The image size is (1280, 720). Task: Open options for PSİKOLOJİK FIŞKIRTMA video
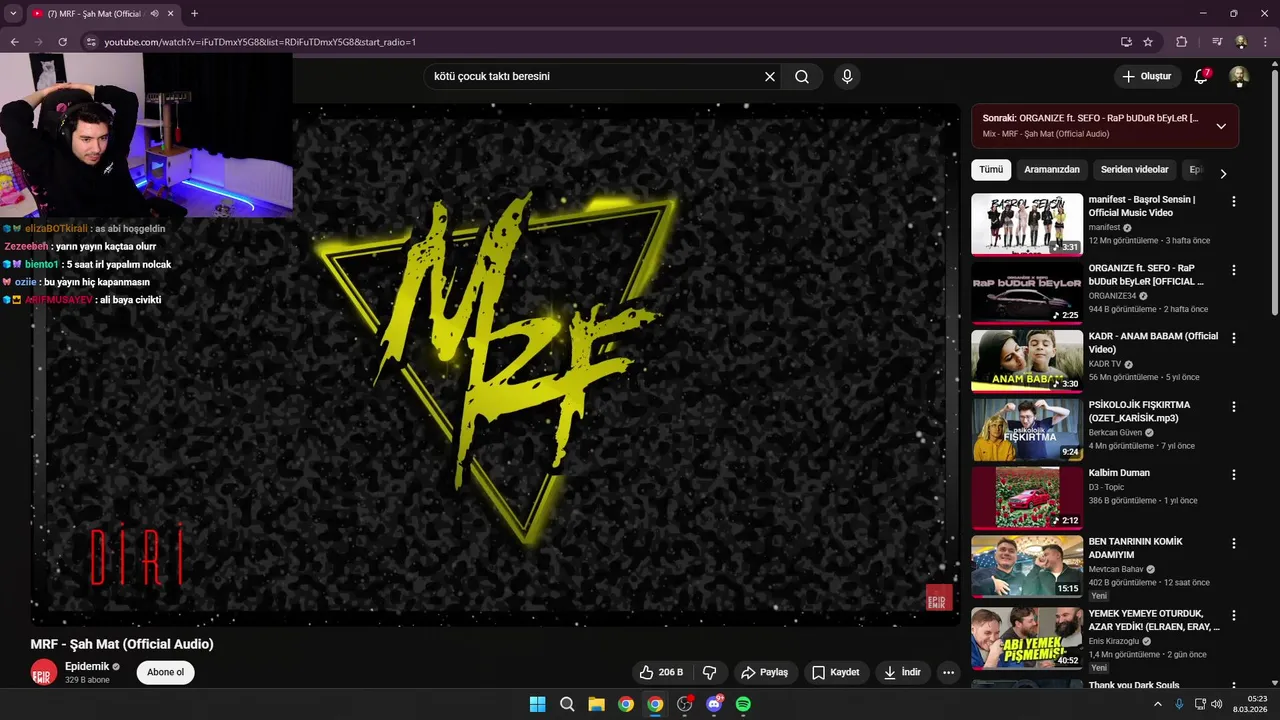pos(1233,407)
